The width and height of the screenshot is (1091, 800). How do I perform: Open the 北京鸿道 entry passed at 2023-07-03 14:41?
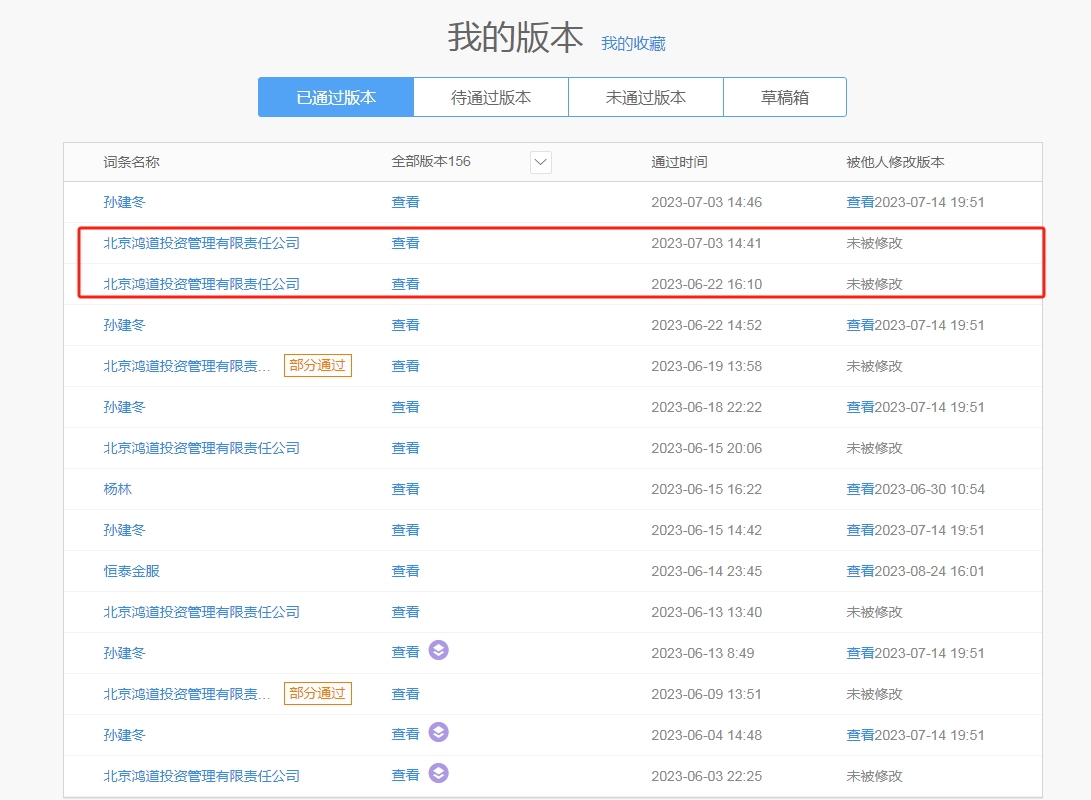coord(202,243)
